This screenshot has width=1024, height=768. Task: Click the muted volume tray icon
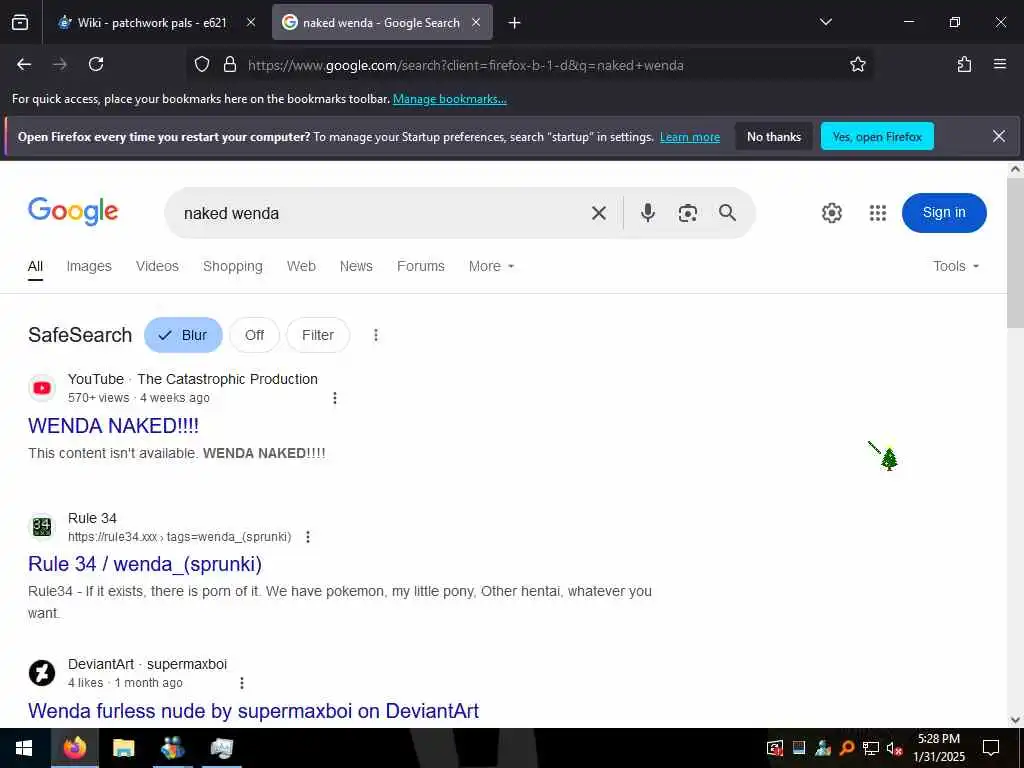(894, 748)
